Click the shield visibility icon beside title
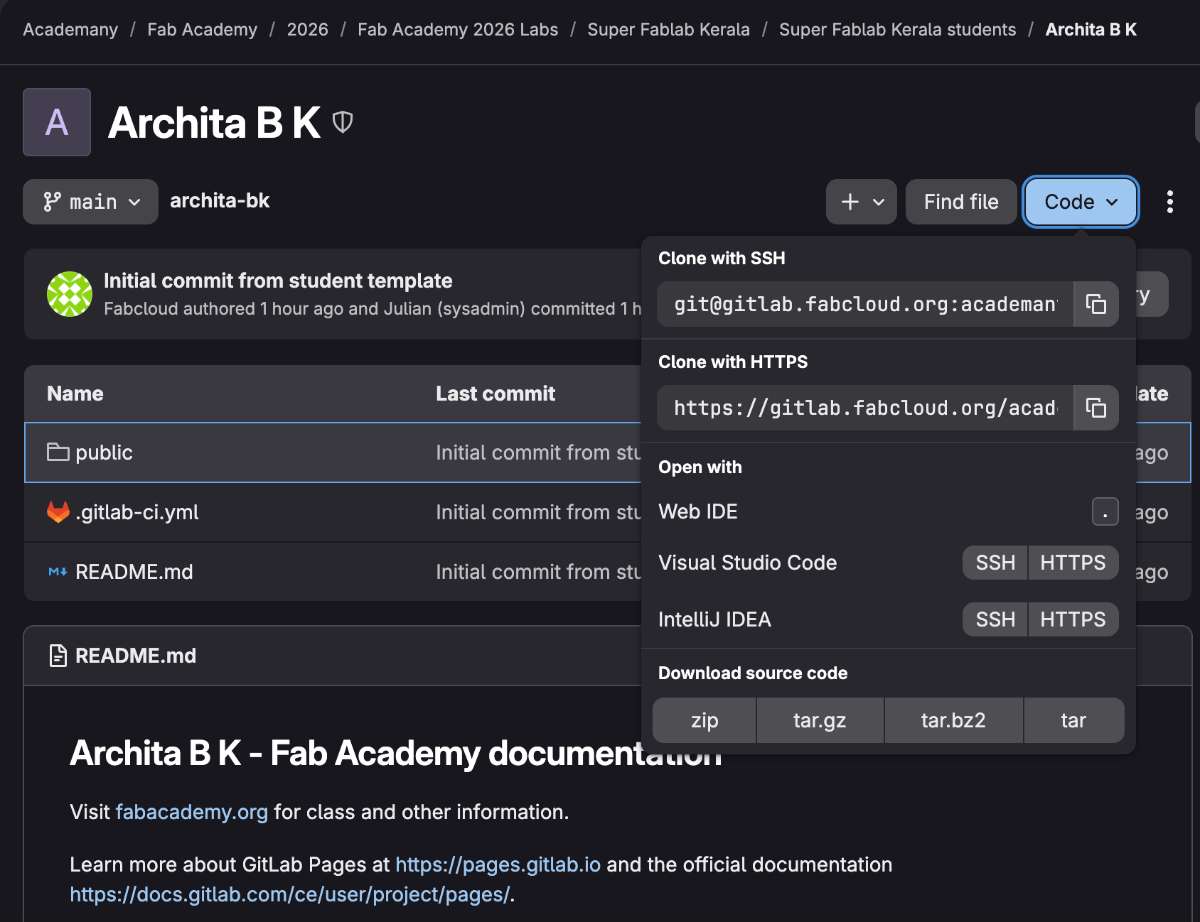This screenshot has height=922, width=1200. [x=343, y=122]
